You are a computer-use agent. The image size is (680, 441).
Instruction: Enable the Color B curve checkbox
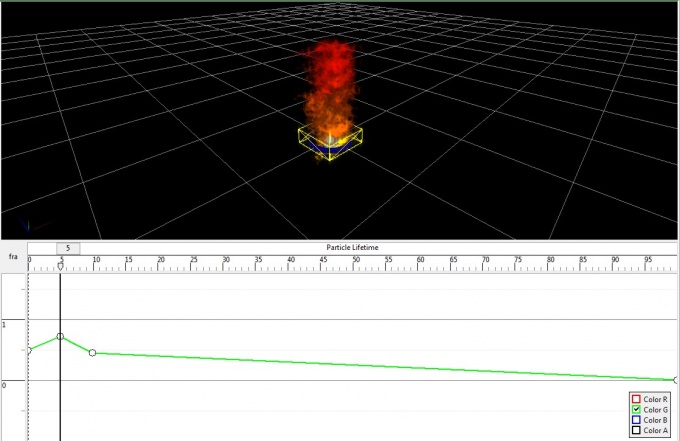635,420
